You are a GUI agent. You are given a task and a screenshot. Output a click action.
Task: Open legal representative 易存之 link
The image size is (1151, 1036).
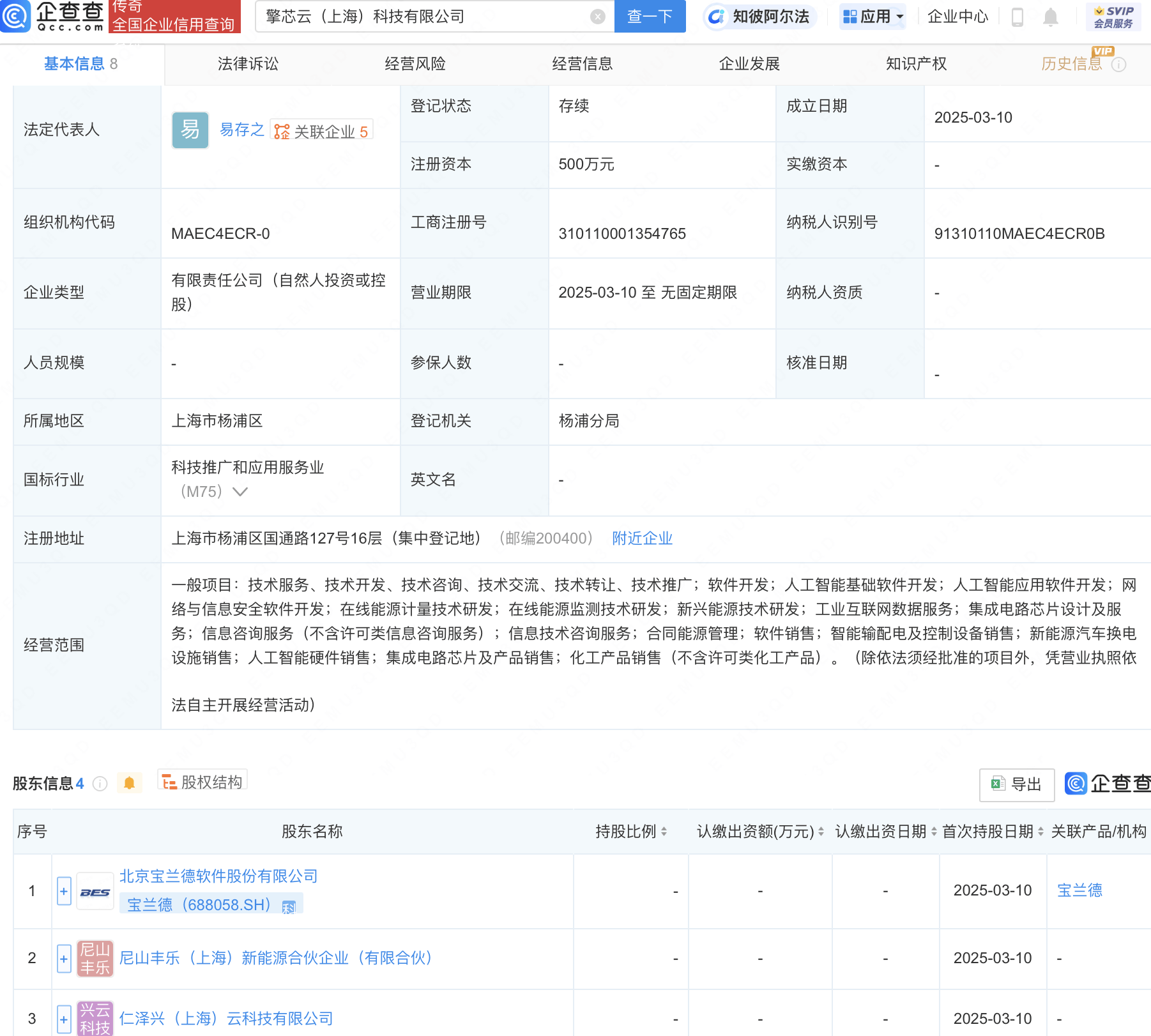[x=241, y=130]
